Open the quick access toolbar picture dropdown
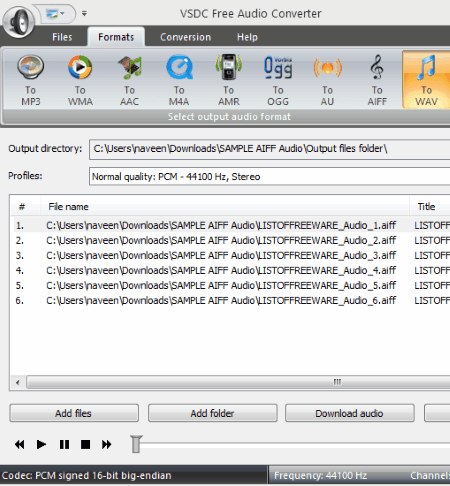Viewport: 450px width, 486px height. click(x=56, y=14)
